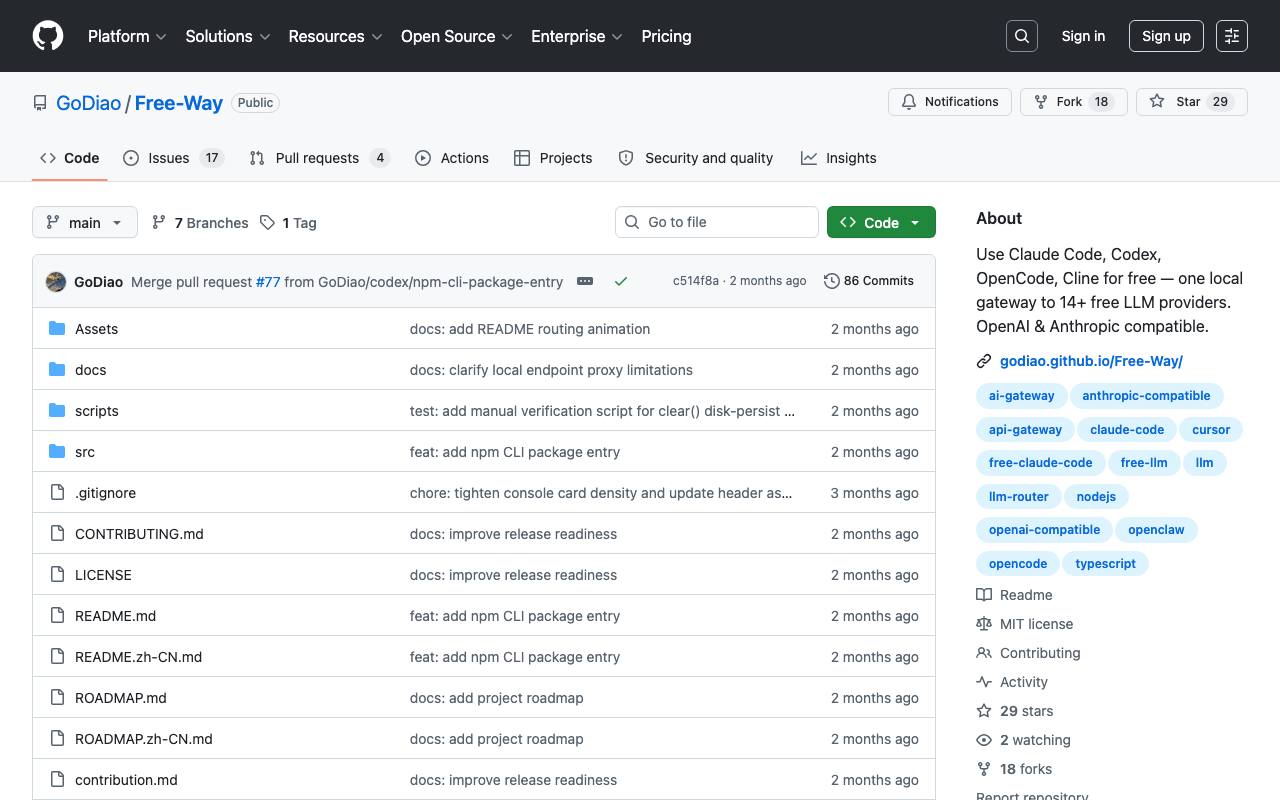Screen dimensions: 1280x800
Task: Click the nodejs topic tag
Action: (1096, 497)
